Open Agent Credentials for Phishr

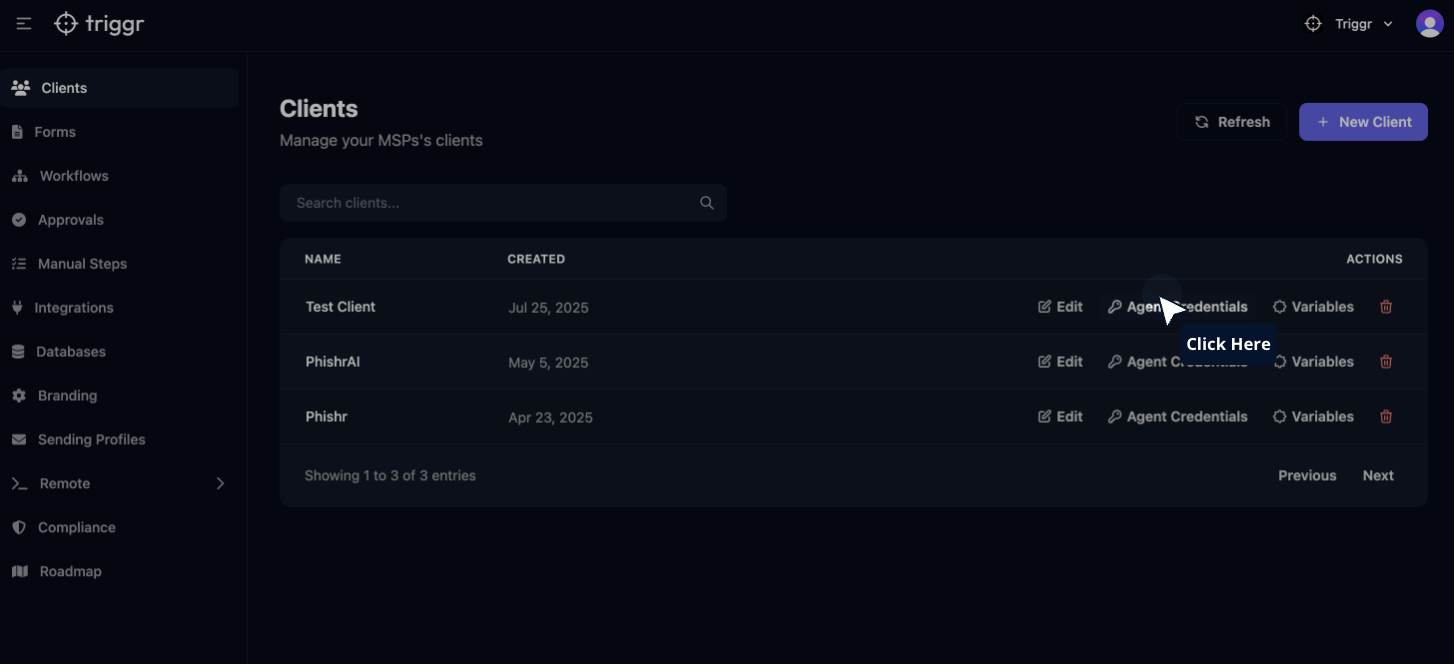[1177, 417]
